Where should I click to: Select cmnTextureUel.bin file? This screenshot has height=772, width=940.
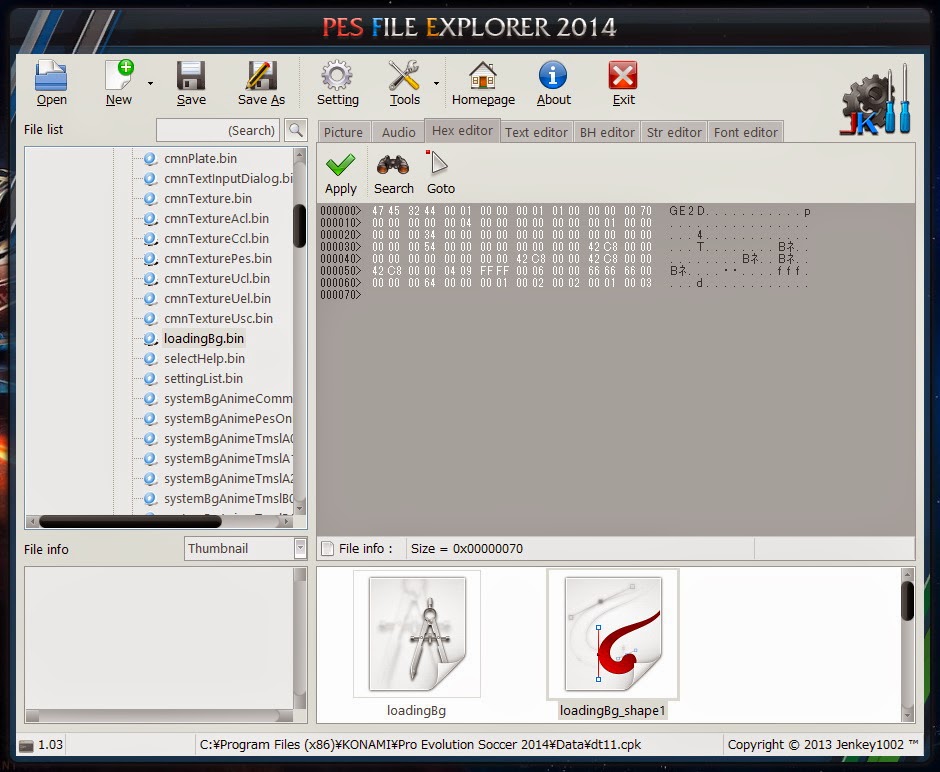[217, 298]
